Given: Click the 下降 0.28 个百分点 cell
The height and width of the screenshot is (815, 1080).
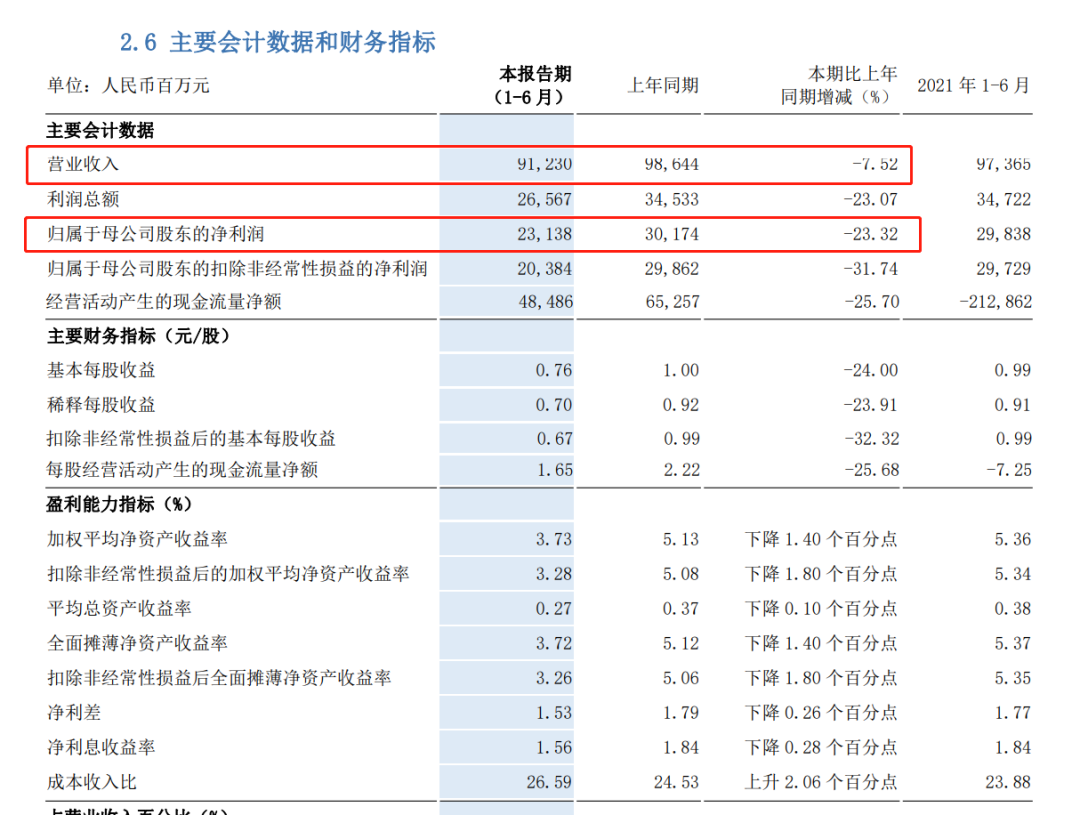Looking at the screenshot, I should point(821,747).
